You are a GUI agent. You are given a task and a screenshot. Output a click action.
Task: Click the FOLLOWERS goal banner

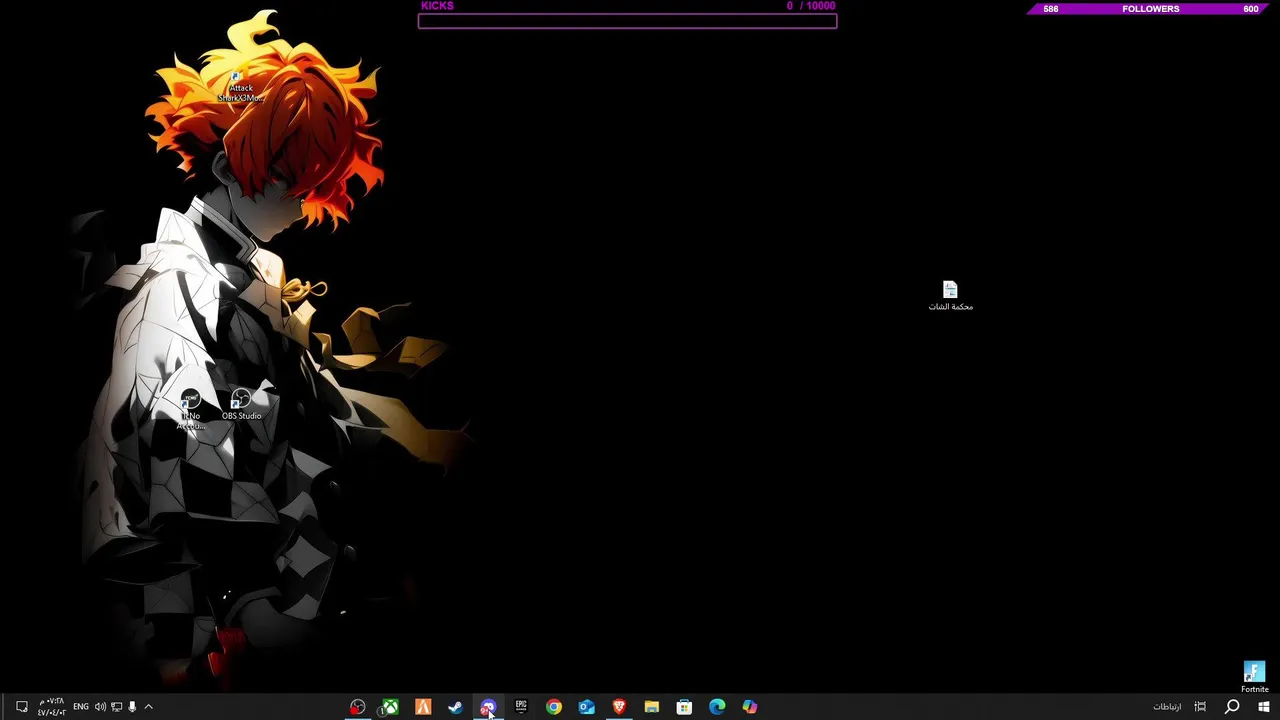pos(1150,9)
